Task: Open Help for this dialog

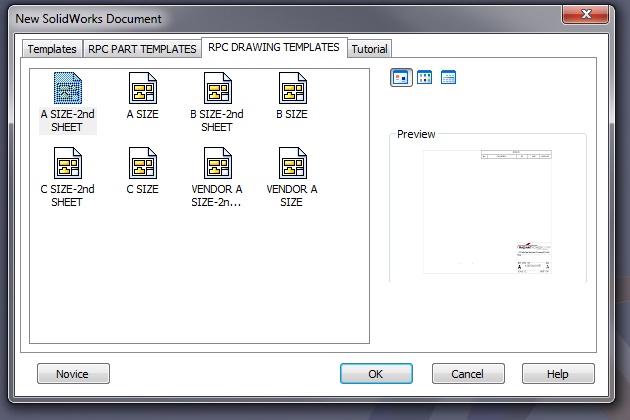Action: pos(558,374)
